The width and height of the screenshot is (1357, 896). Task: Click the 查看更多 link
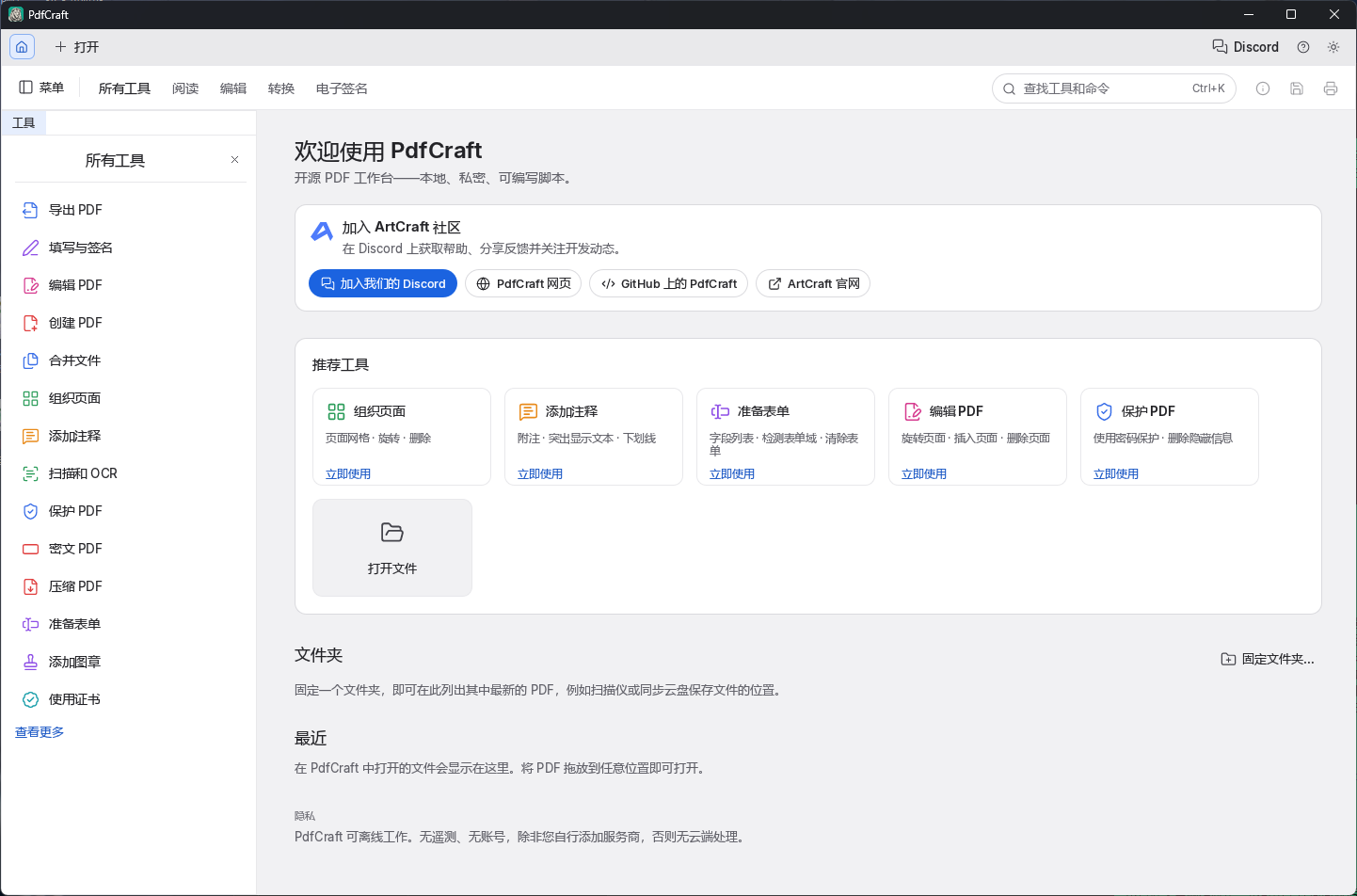coord(40,732)
